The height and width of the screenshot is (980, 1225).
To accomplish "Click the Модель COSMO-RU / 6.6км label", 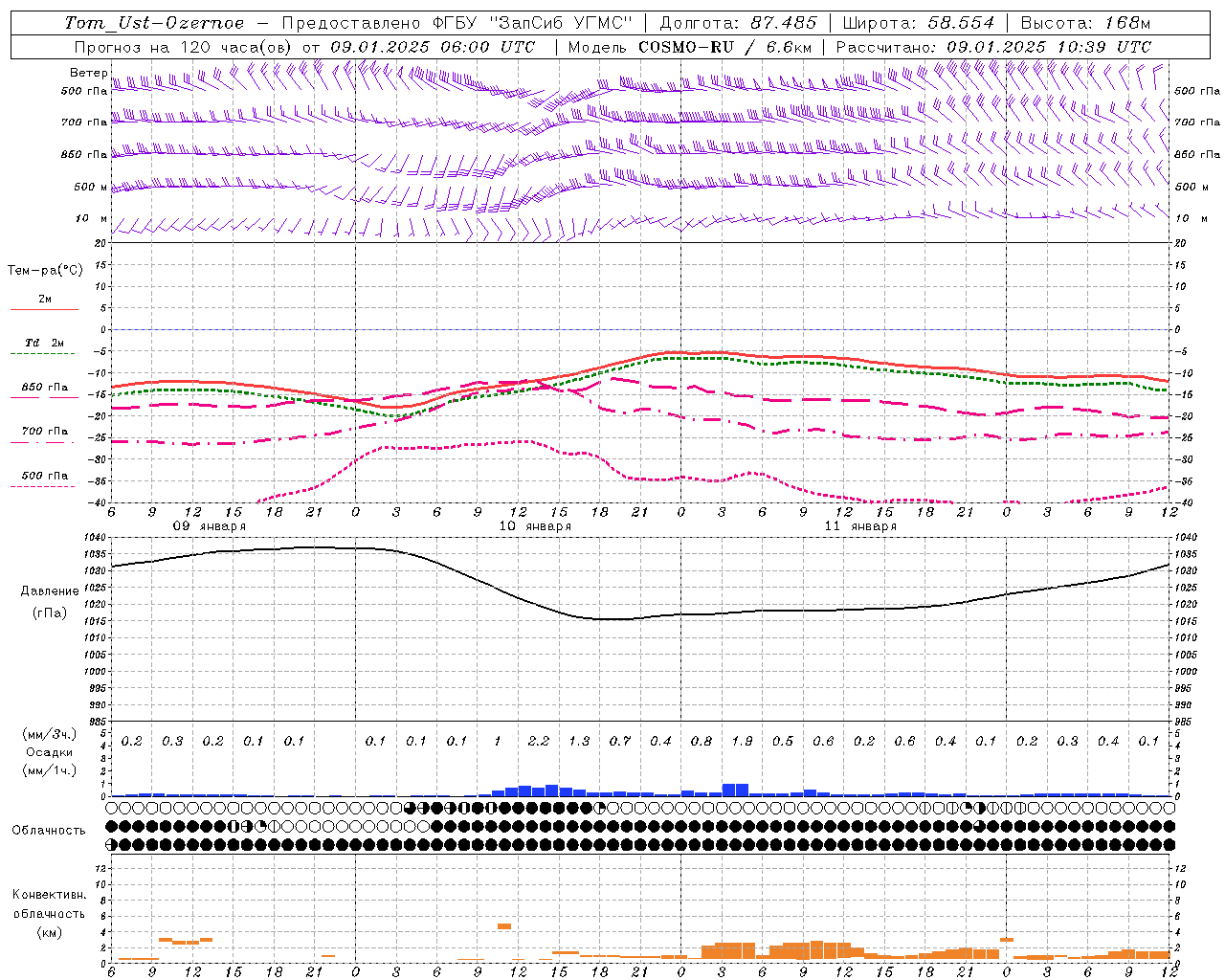I will [690, 47].
